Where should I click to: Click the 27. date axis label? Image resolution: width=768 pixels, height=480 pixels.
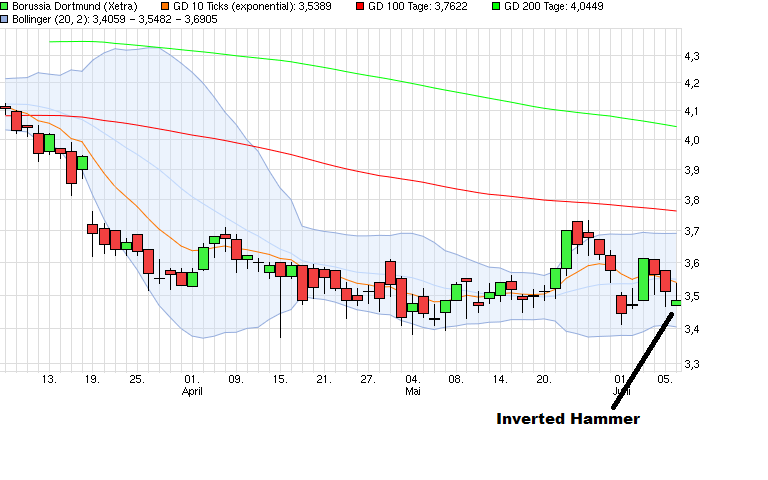[368, 380]
